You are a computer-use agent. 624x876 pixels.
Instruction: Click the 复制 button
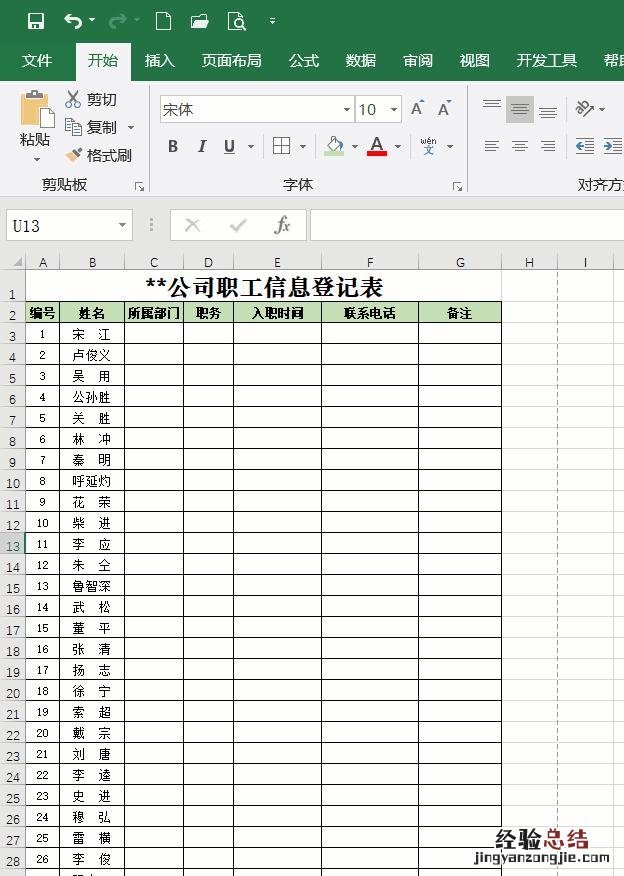pyautogui.click(x=90, y=127)
